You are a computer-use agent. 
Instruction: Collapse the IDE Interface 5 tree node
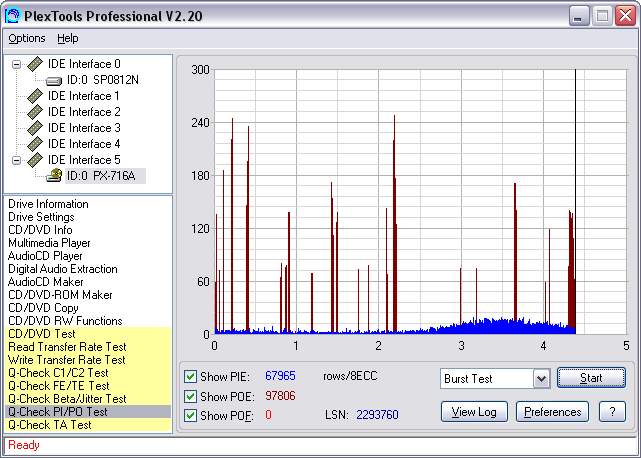[16, 160]
